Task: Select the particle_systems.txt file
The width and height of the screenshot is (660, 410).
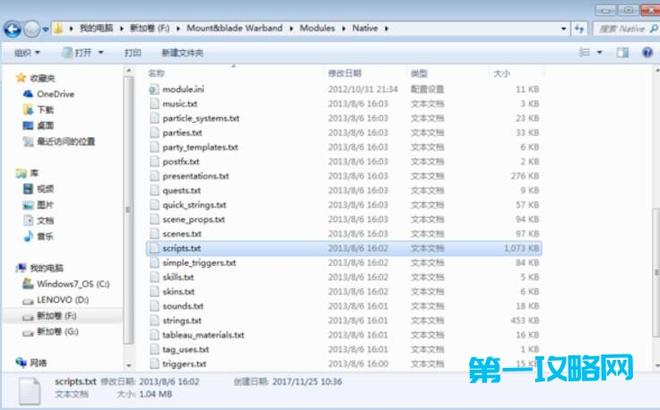Action: [201, 118]
